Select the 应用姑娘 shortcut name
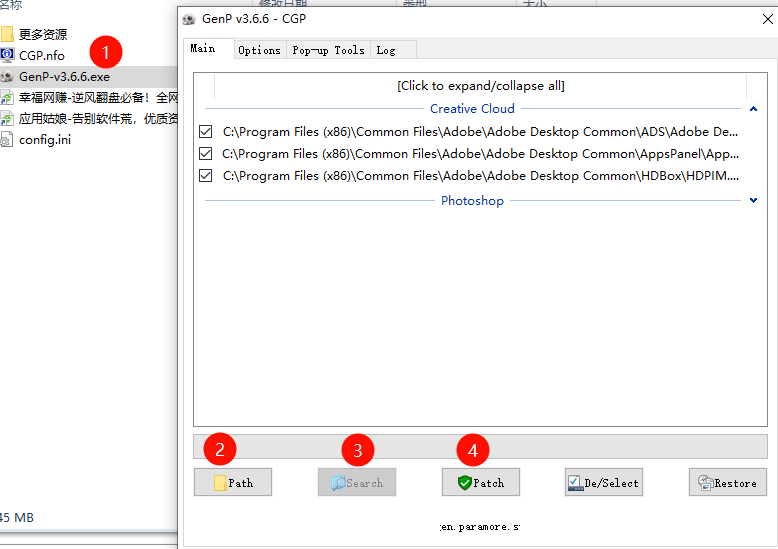 tap(98, 119)
